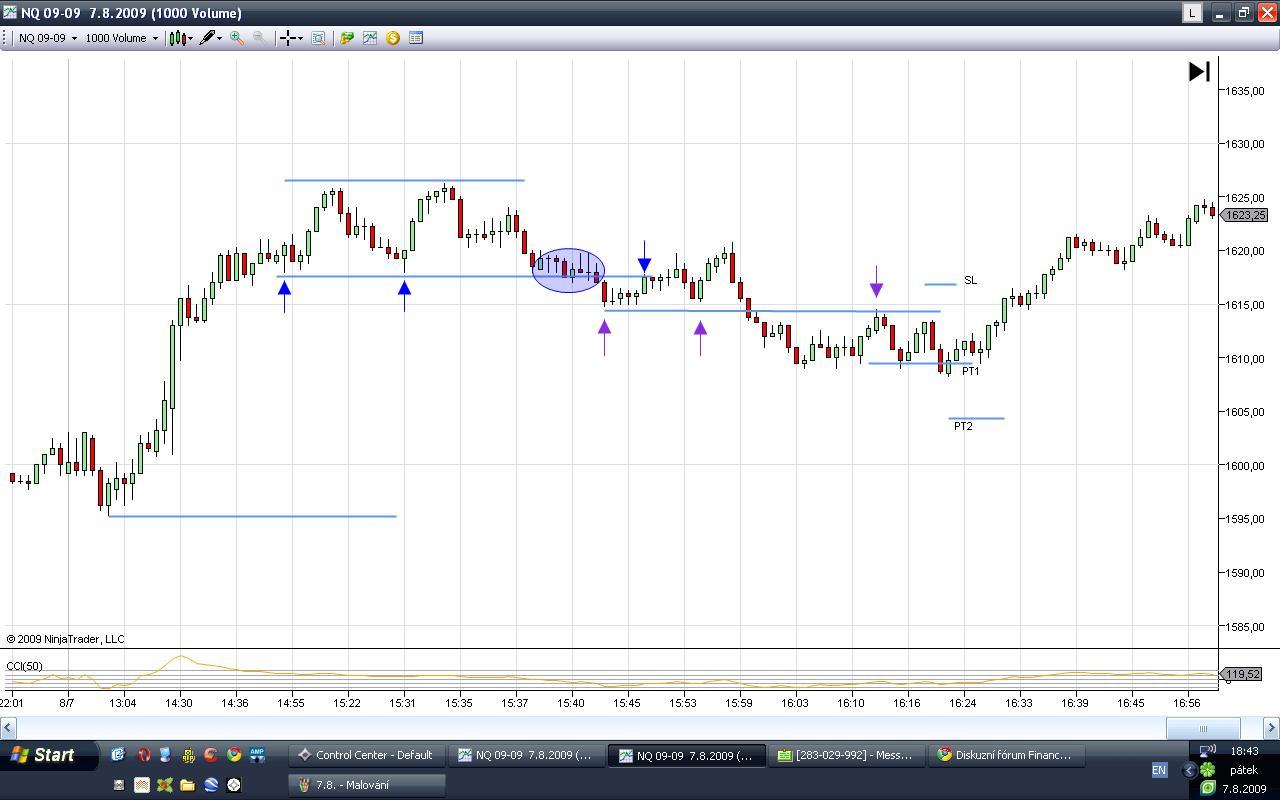Click the jump-to-latest bar arrow icon
The image size is (1282, 800).
pos(1199,71)
